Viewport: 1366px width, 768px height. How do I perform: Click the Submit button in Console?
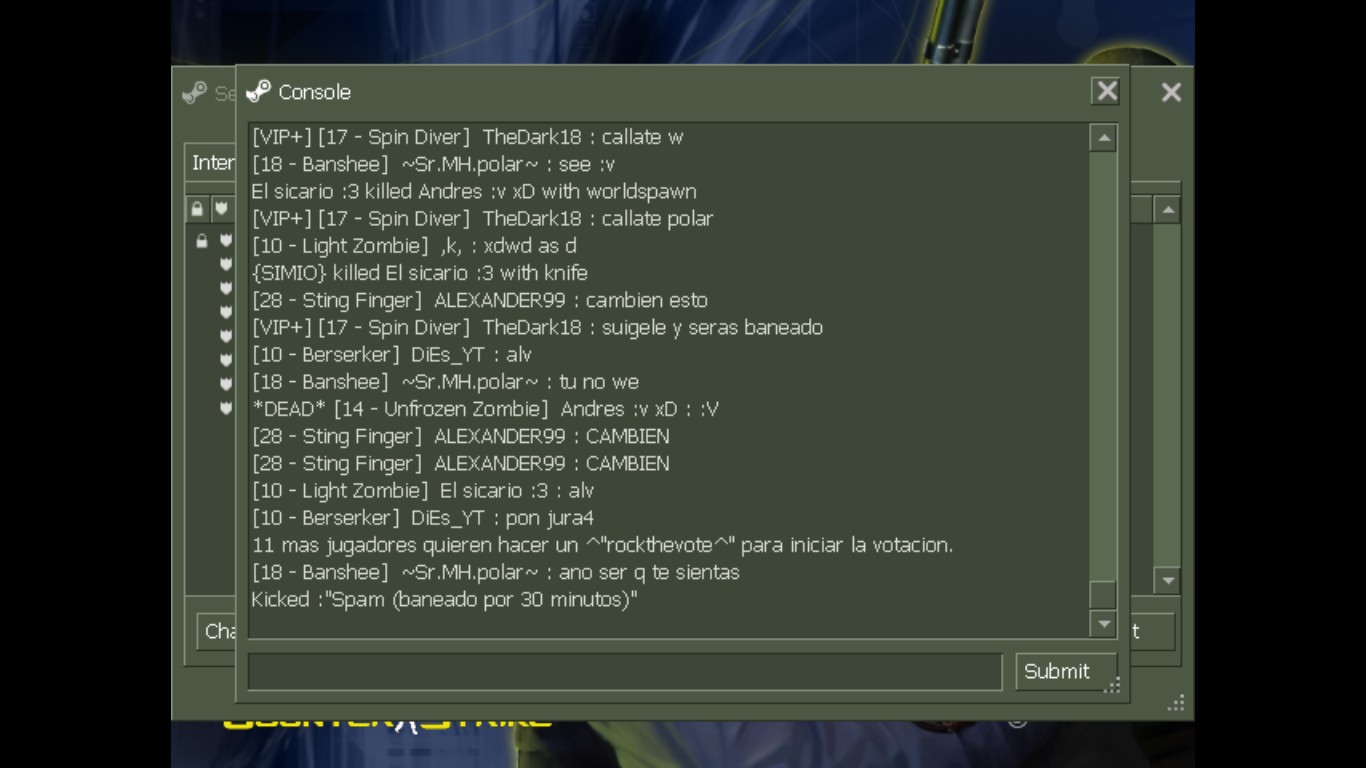click(1057, 671)
